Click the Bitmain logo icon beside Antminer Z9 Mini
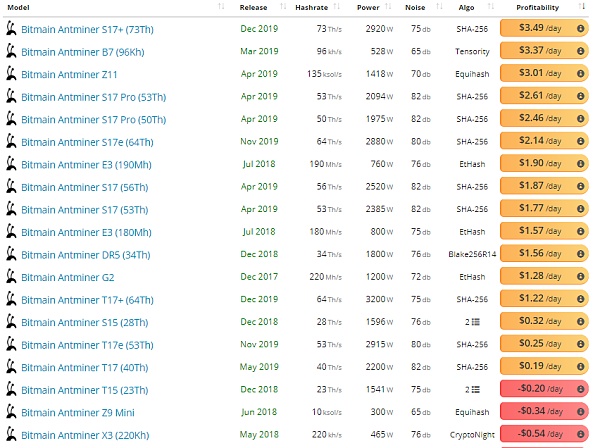600x448 pixels. [x=11, y=412]
